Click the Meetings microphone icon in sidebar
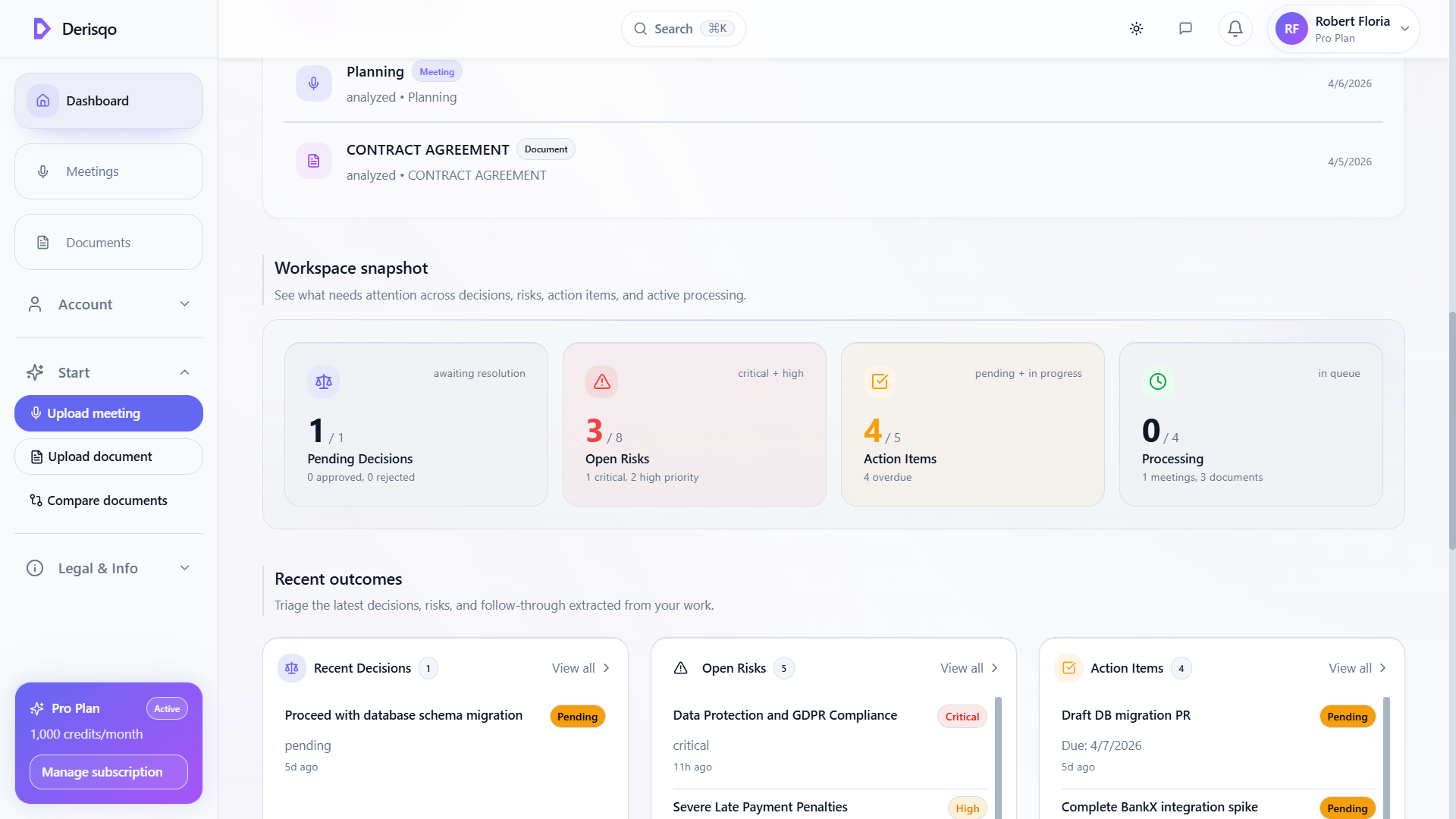Screen dimensions: 1456x819 (43, 171)
